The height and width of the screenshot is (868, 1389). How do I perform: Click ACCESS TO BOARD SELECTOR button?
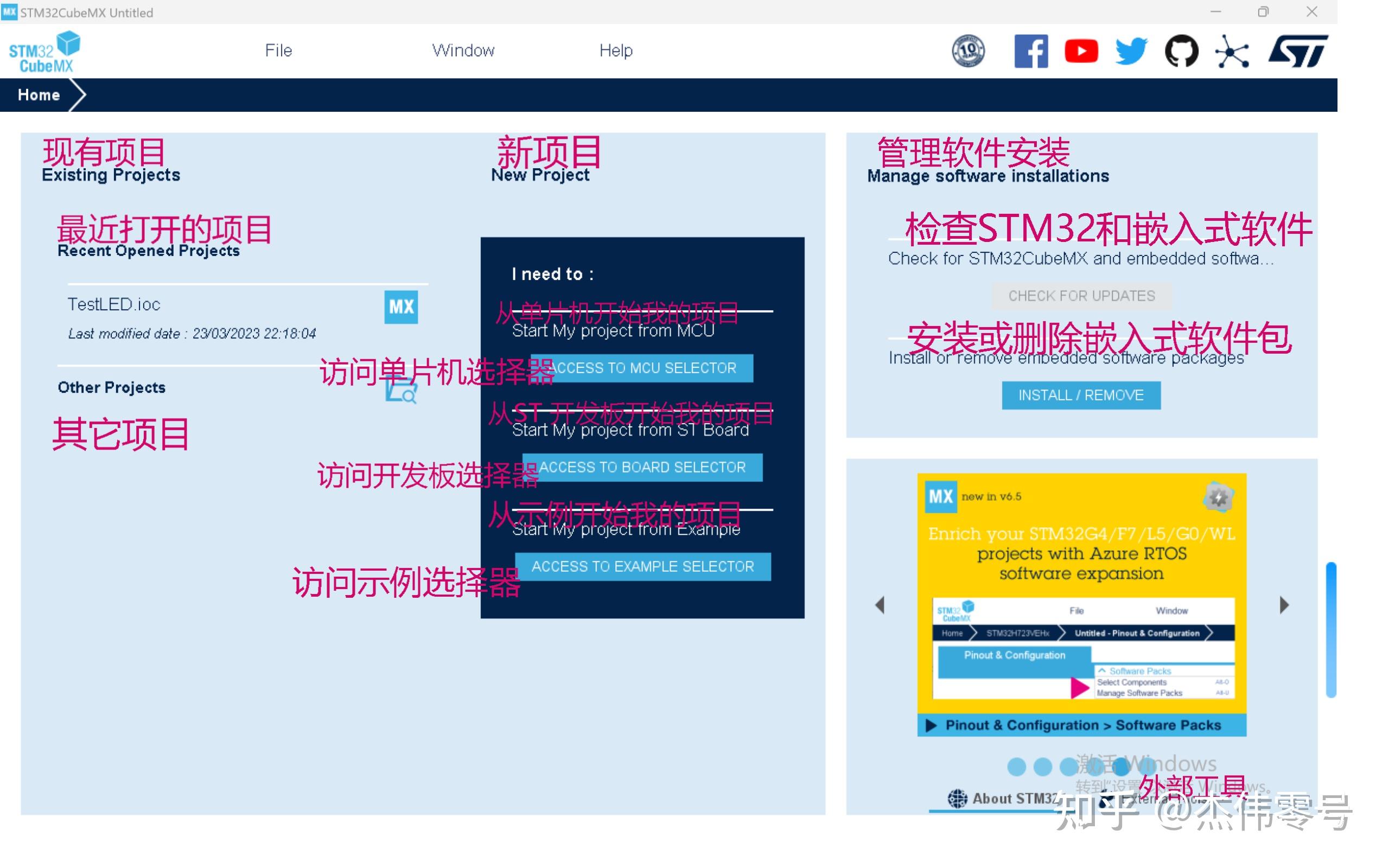[642, 467]
